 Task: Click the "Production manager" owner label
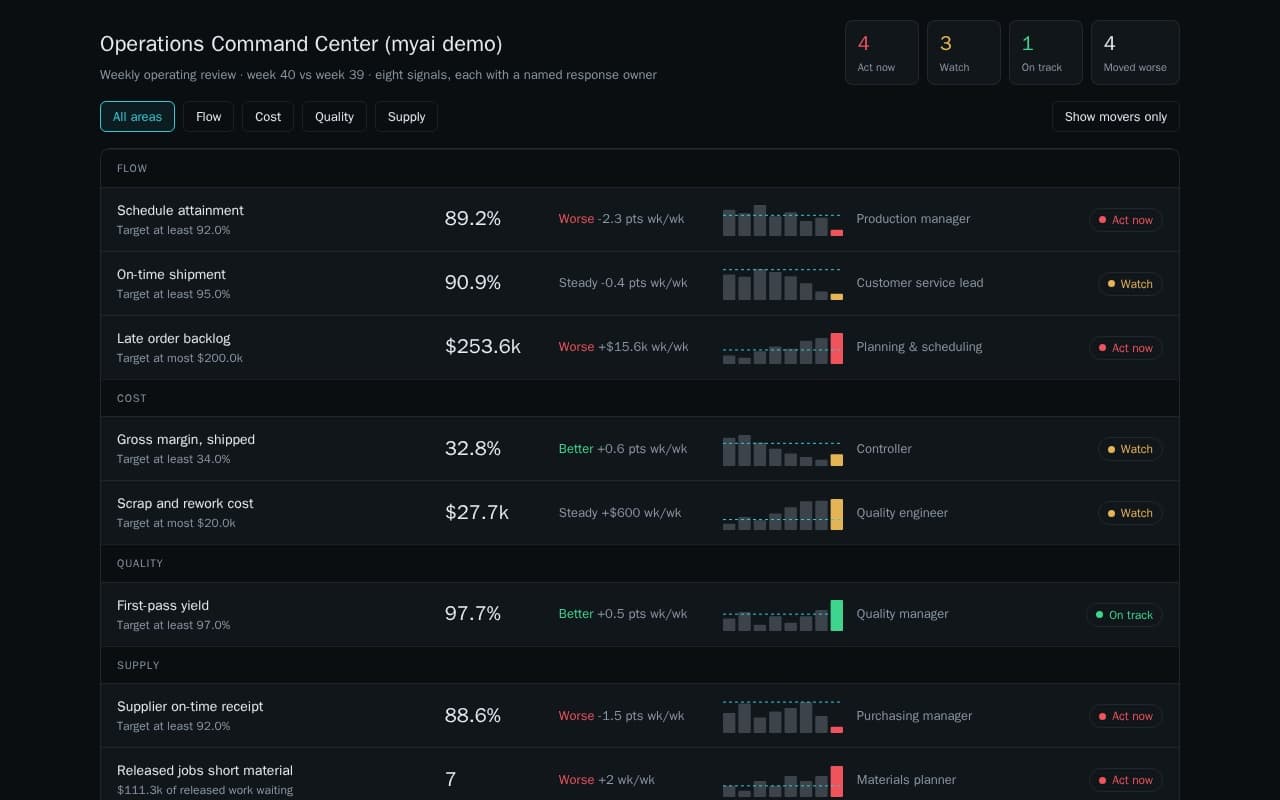(913, 219)
